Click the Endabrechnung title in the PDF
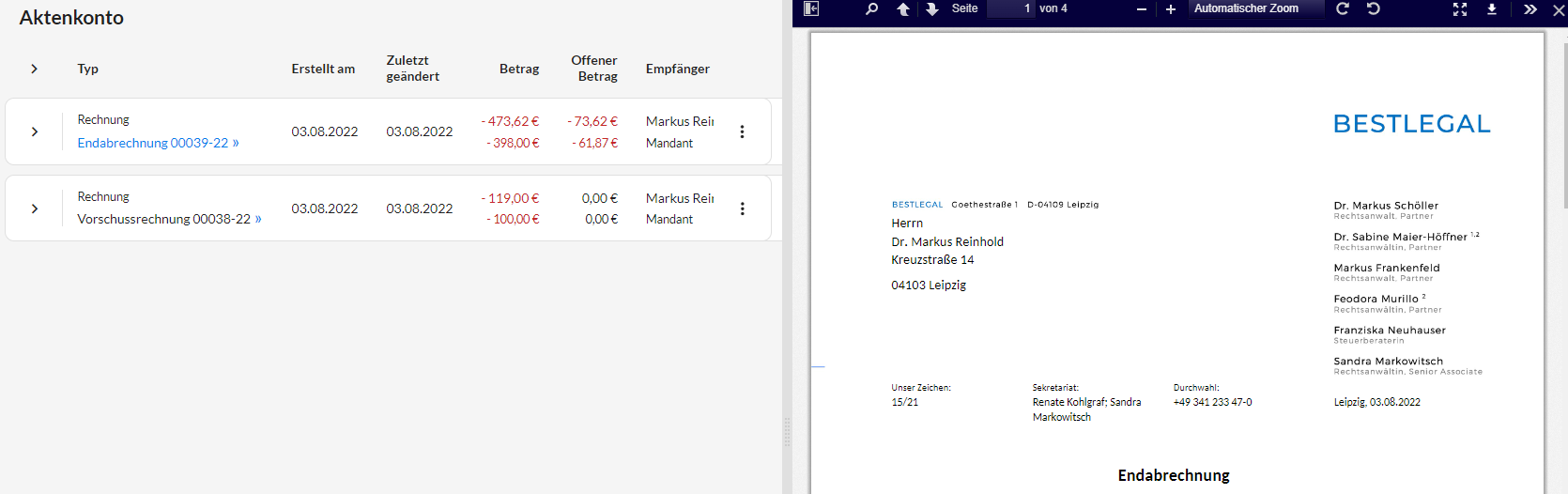1568x494 pixels. pyautogui.click(x=1174, y=475)
